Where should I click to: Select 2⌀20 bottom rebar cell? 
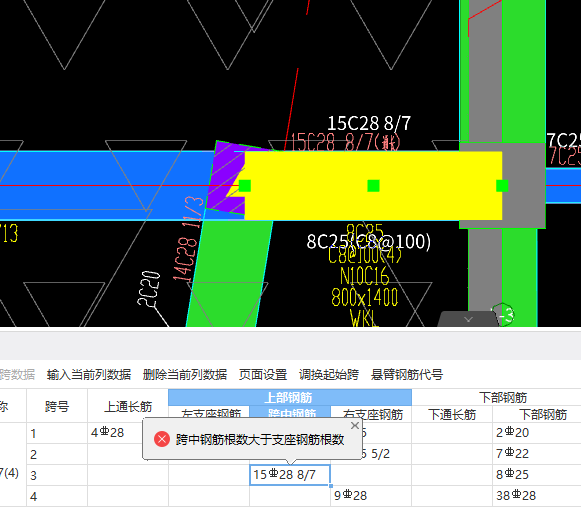coord(537,432)
